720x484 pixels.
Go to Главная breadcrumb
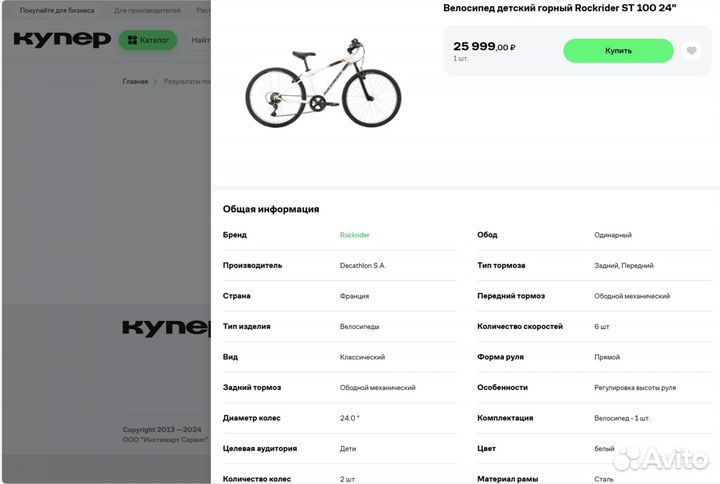point(135,82)
